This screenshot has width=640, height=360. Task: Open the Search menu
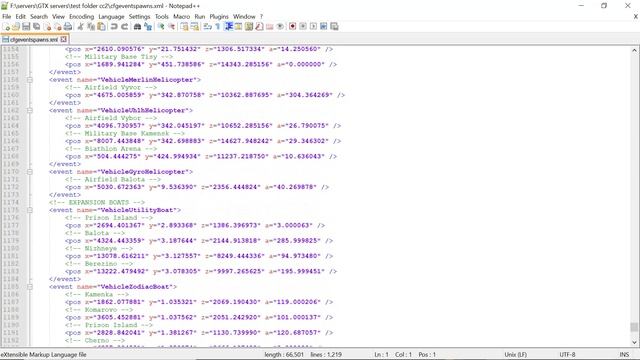point(39,17)
